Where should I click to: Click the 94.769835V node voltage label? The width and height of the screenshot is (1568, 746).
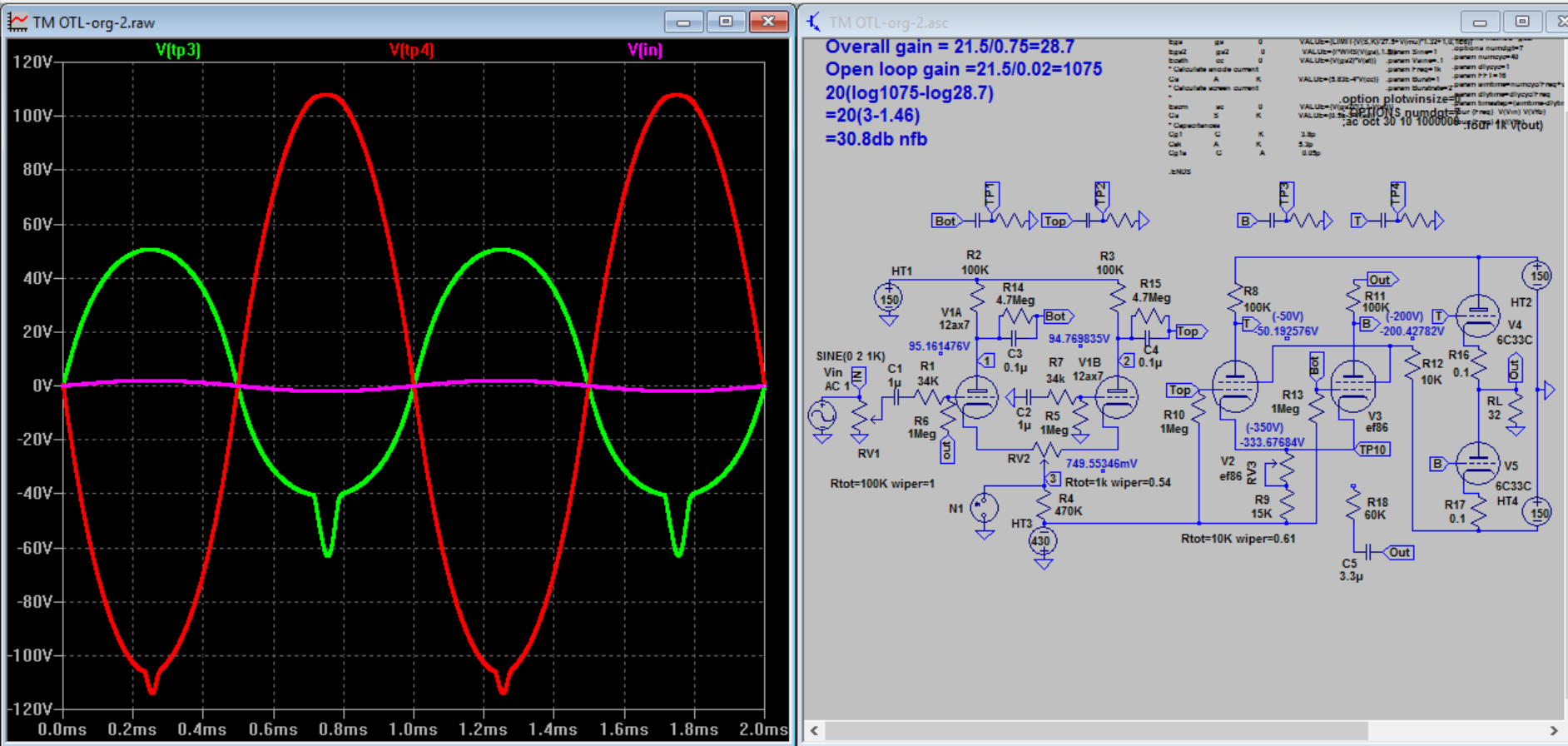(x=1079, y=338)
